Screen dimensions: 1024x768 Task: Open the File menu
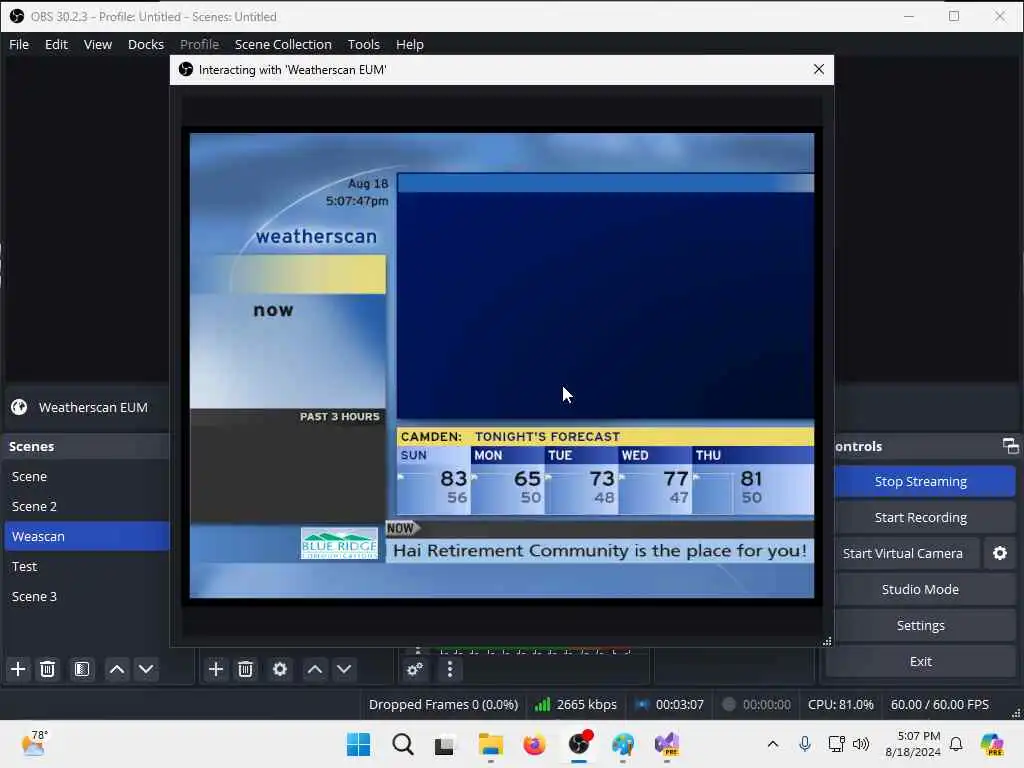(19, 44)
